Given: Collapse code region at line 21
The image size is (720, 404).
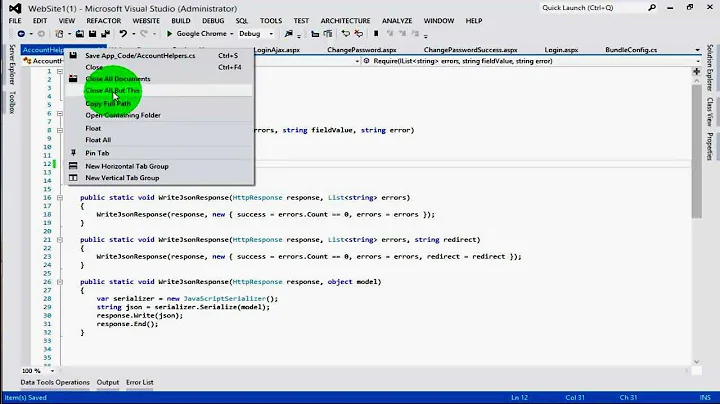Looking at the screenshot, I should point(60,240).
